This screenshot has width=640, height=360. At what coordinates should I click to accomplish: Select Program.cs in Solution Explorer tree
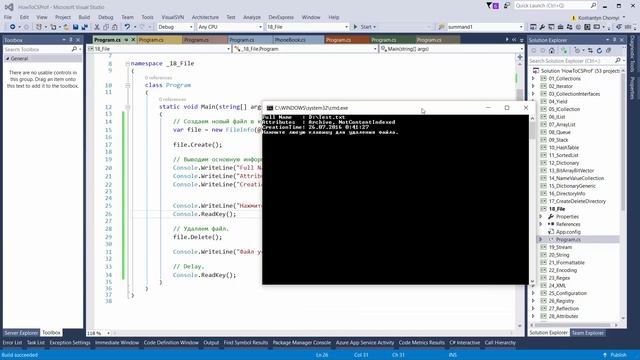[x=568, y=240]
